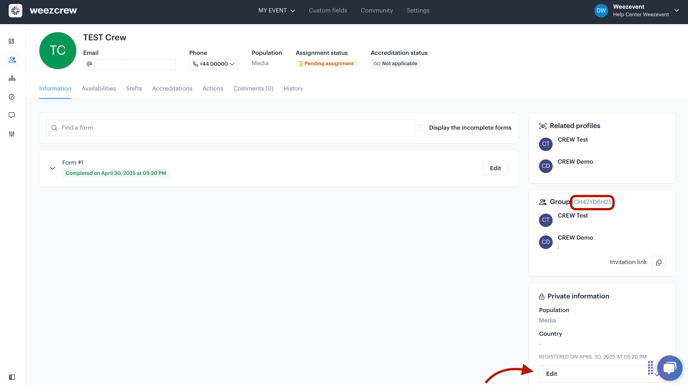Viewport: 688px width, 385px height.
Task: Click Edit button for Form #1
Action: point(495,168)
